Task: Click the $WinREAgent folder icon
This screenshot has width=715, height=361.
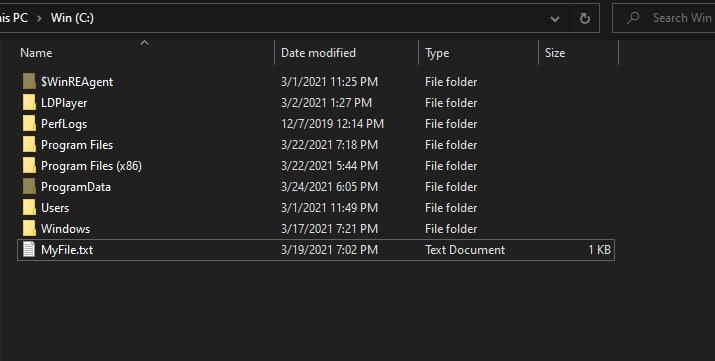Action: 29,82
